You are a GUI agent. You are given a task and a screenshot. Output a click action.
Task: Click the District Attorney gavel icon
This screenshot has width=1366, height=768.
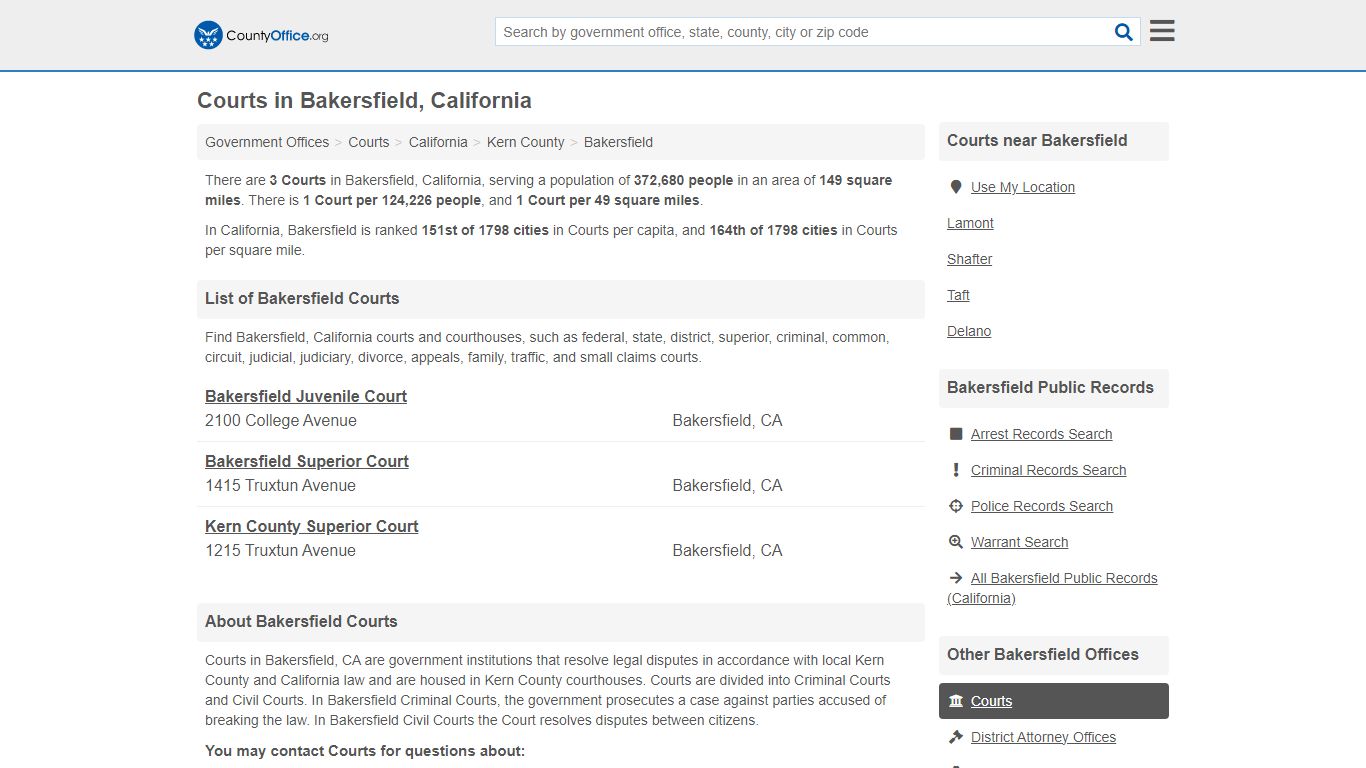click(956, 737)
